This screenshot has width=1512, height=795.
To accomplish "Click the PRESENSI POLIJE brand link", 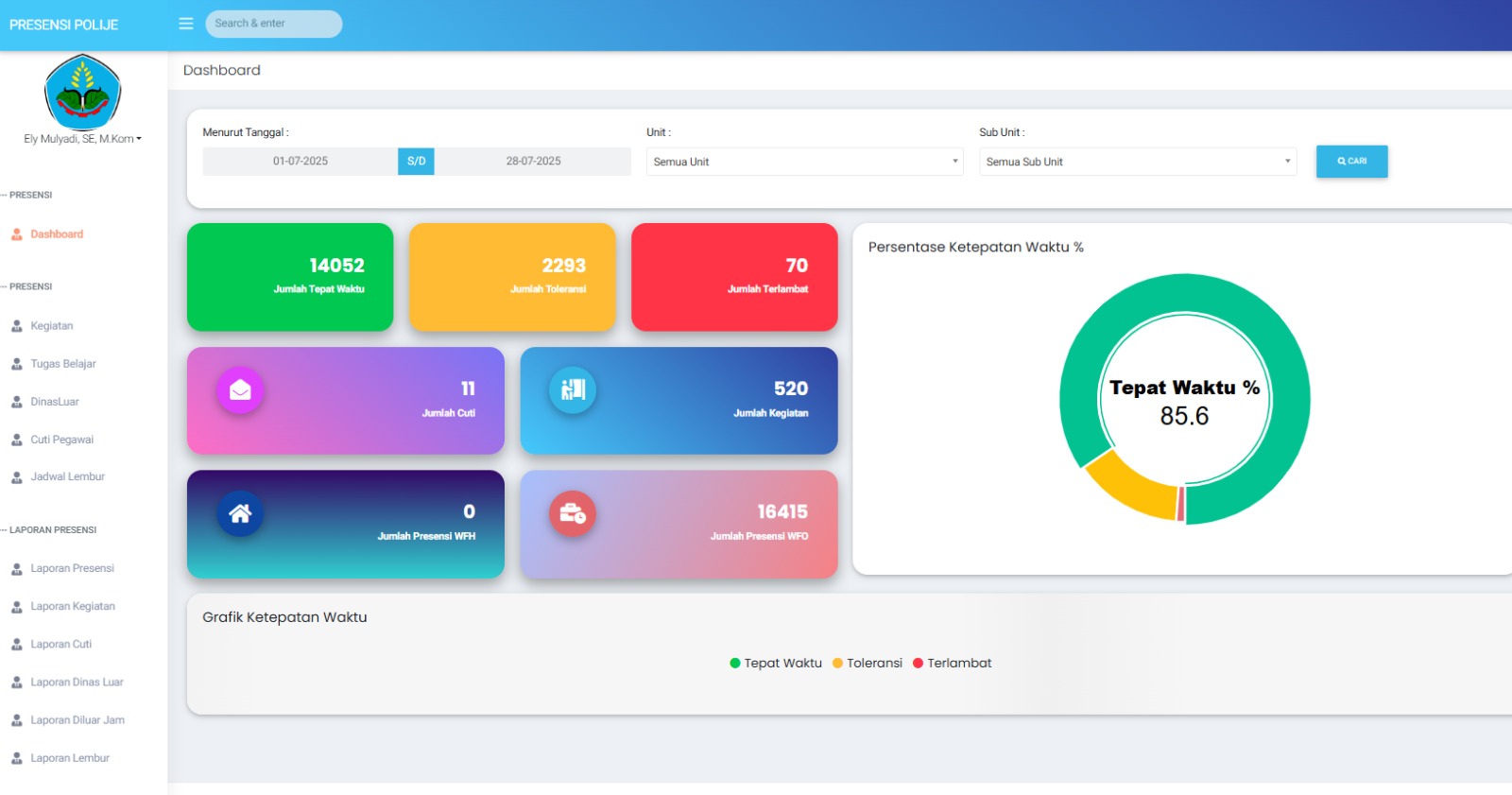I will [x=64, y=25].
